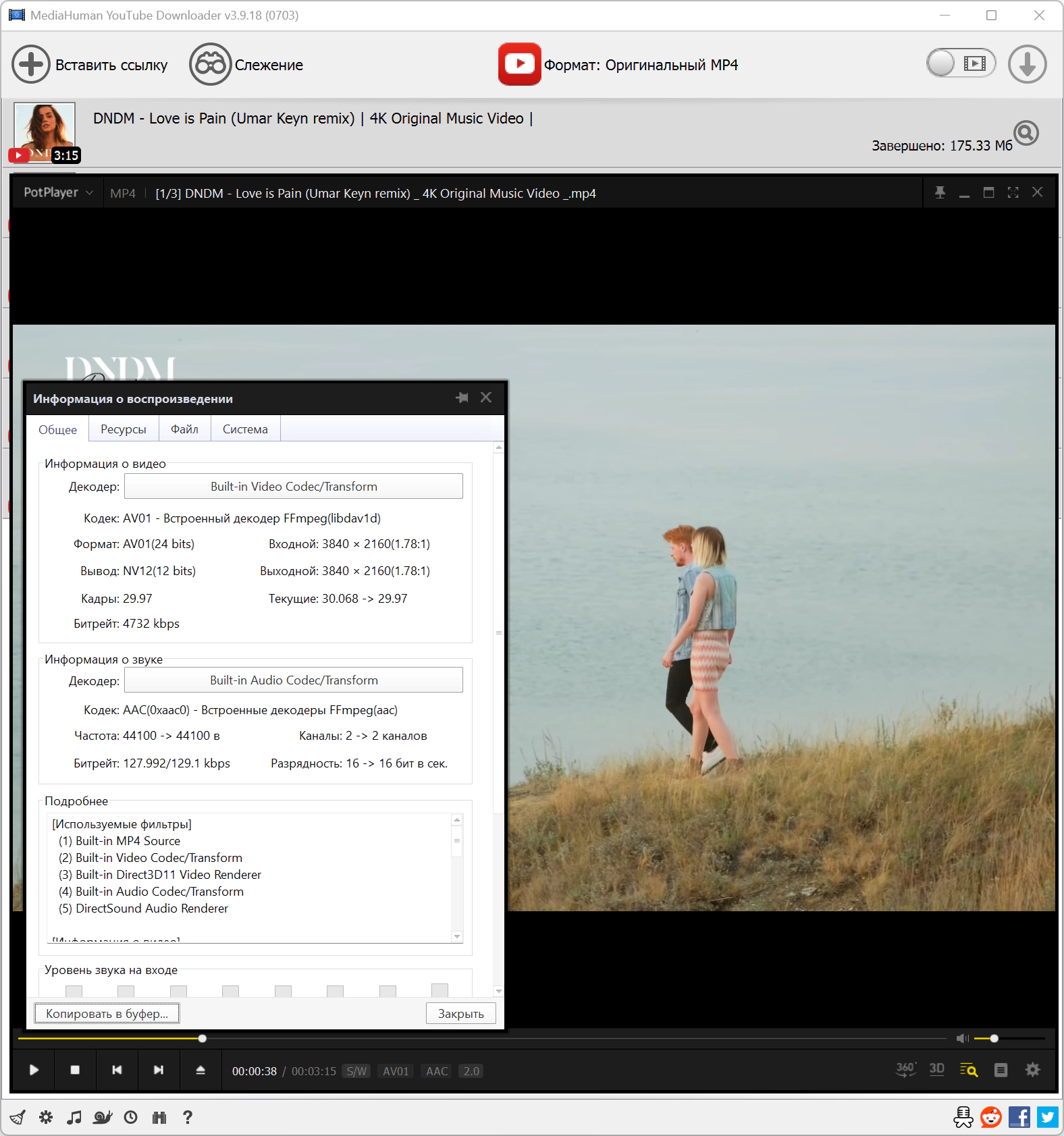Click the Paste link plus icon

[x=30, y=65]
